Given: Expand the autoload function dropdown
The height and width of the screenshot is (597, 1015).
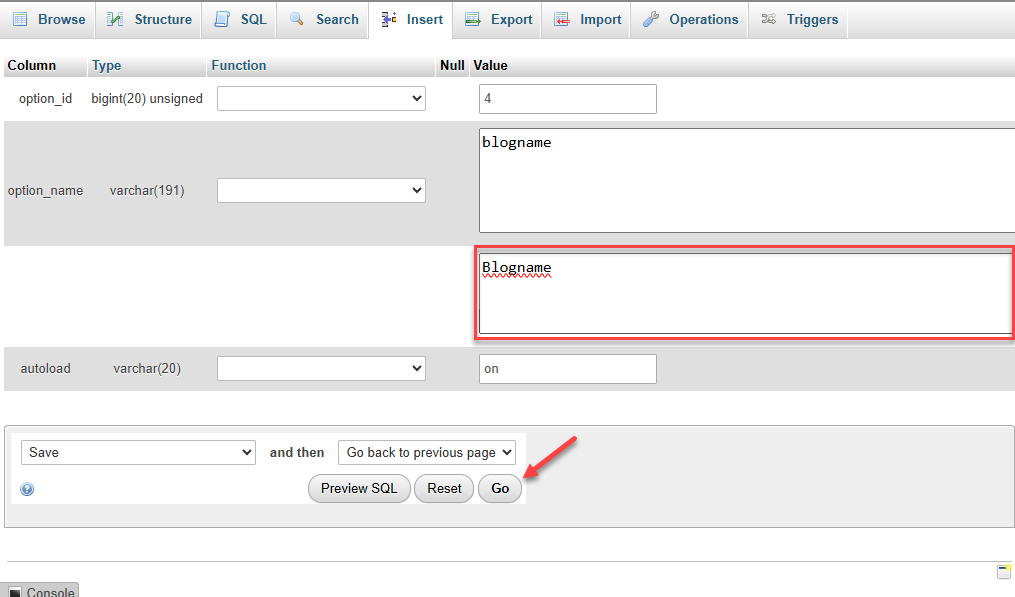Looking at the screenshot, I should coord(321,369).
